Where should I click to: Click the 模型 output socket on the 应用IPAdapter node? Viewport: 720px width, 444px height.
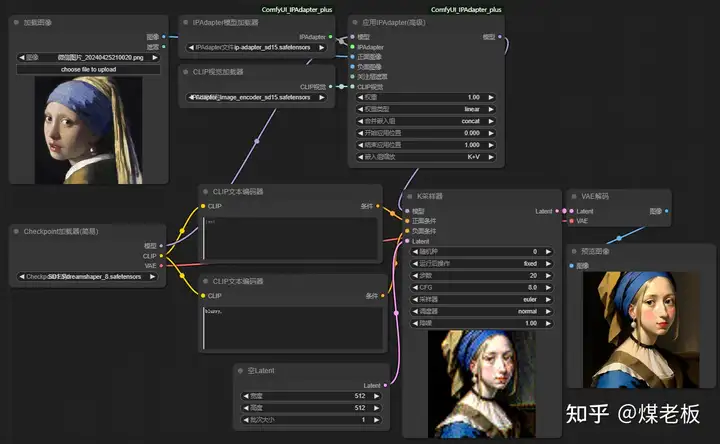[500, 37]
